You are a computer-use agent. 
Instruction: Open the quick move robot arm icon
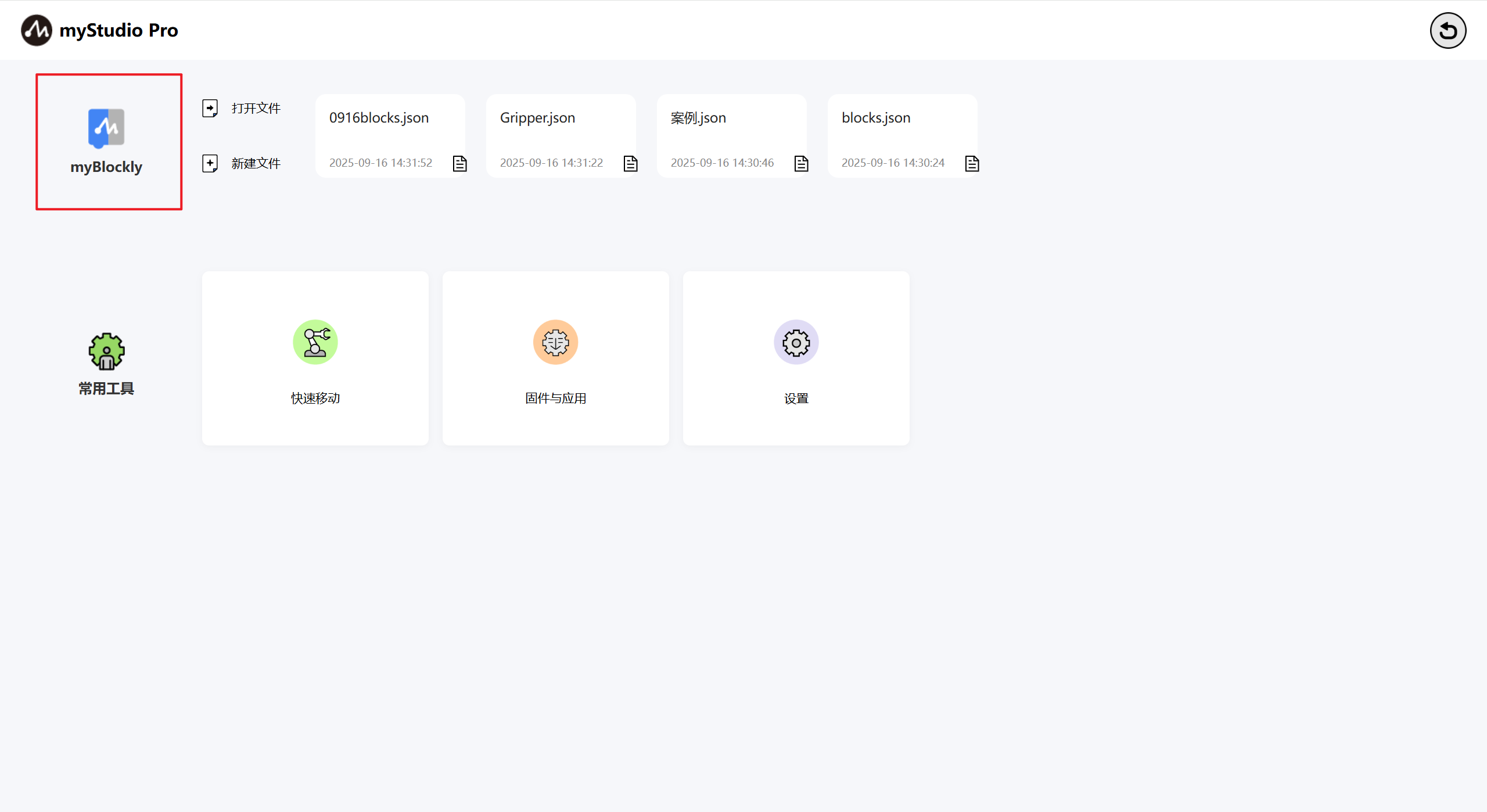[315, 342]
